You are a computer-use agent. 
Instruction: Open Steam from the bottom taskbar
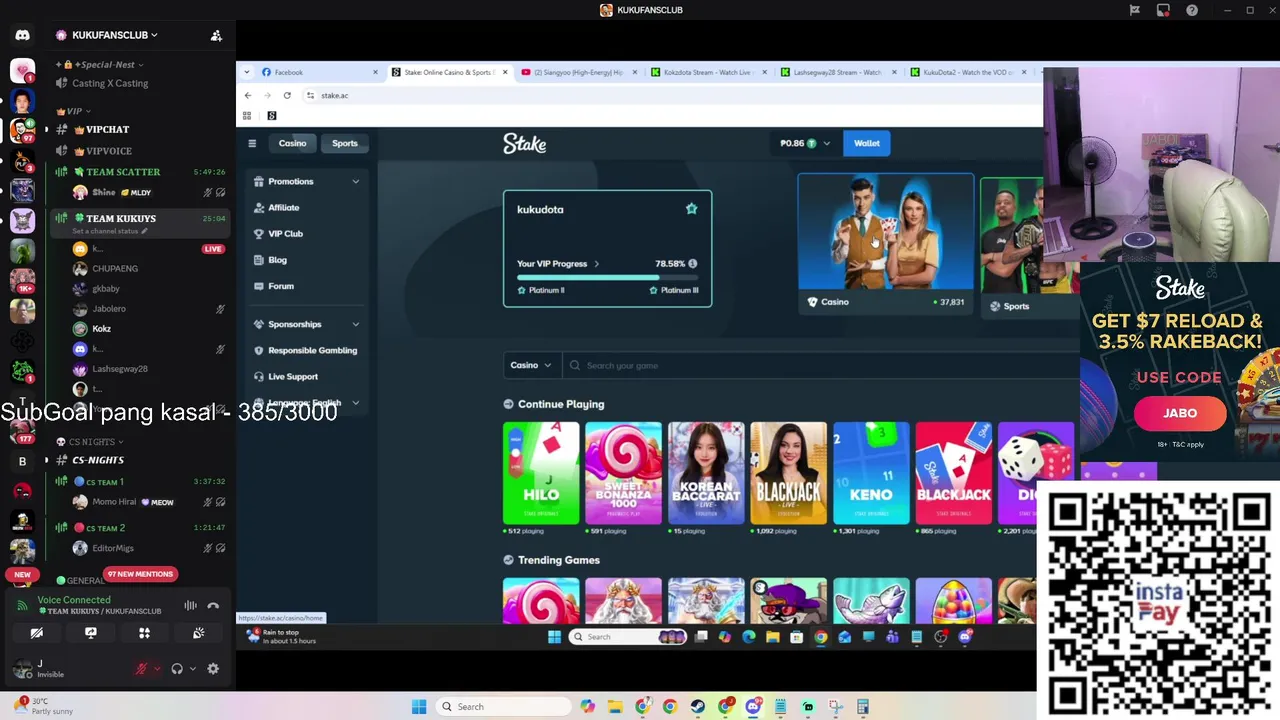point(697,707)
